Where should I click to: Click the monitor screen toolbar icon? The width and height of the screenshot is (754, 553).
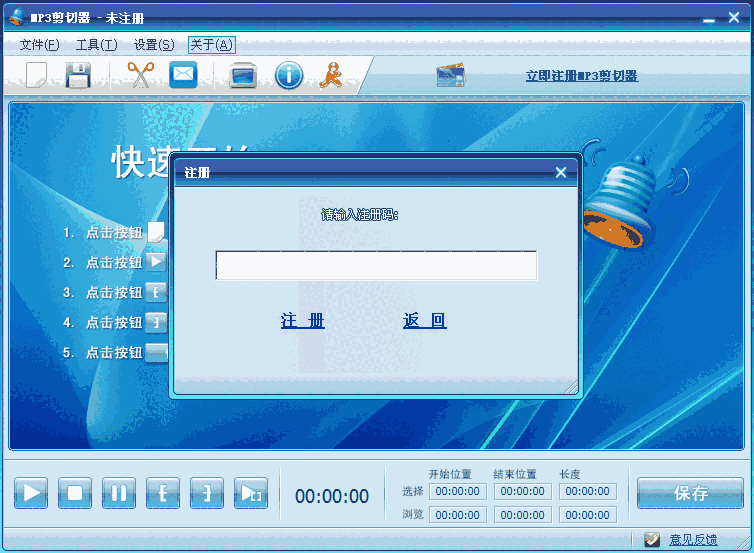click(242, 76)
